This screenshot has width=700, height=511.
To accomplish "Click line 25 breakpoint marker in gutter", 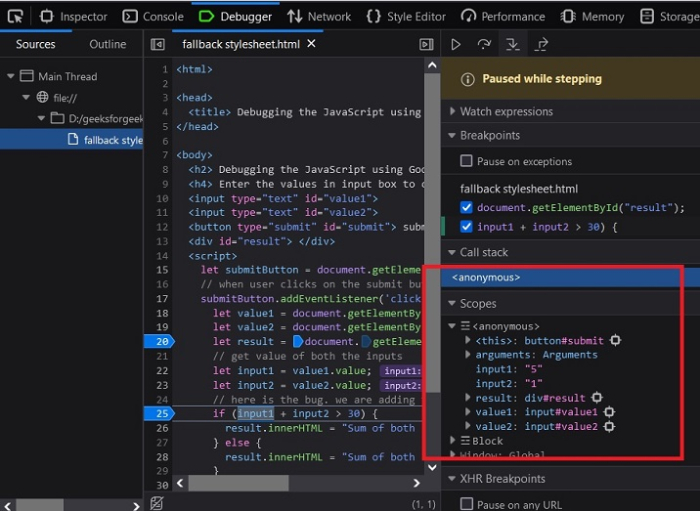I will [x=160, y=413].
